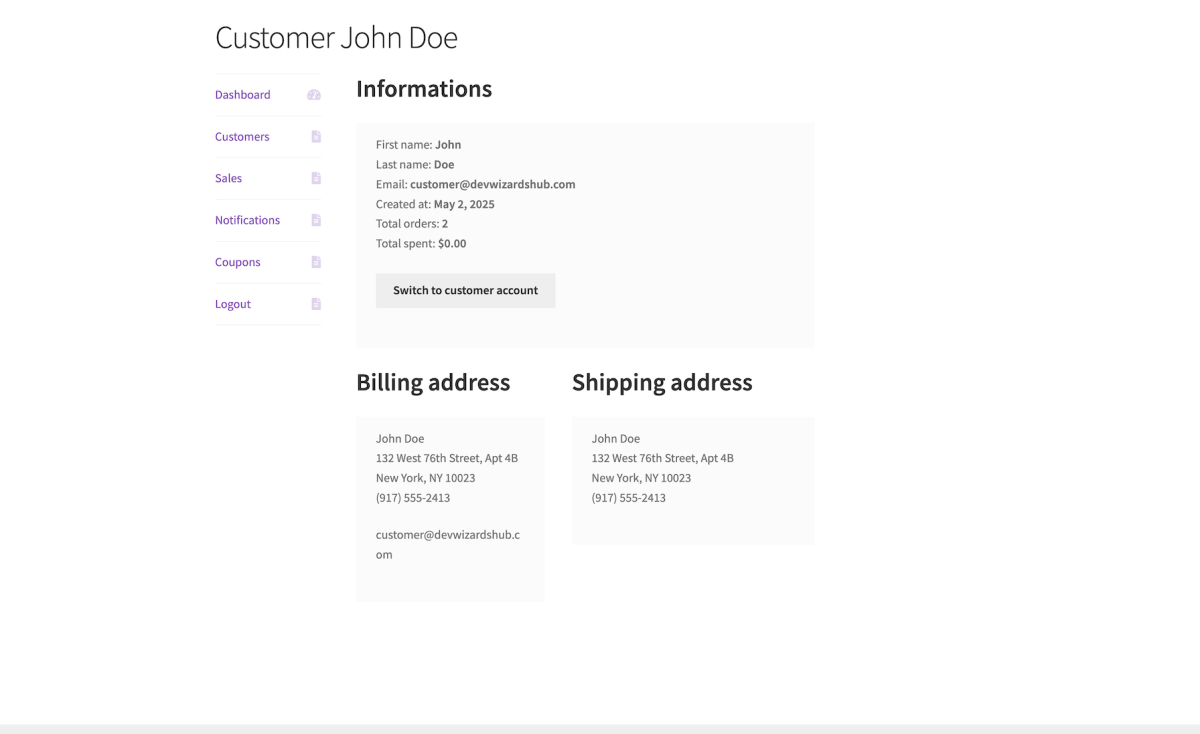
Task: Click the Billing address heading
Action: point(433,383)
